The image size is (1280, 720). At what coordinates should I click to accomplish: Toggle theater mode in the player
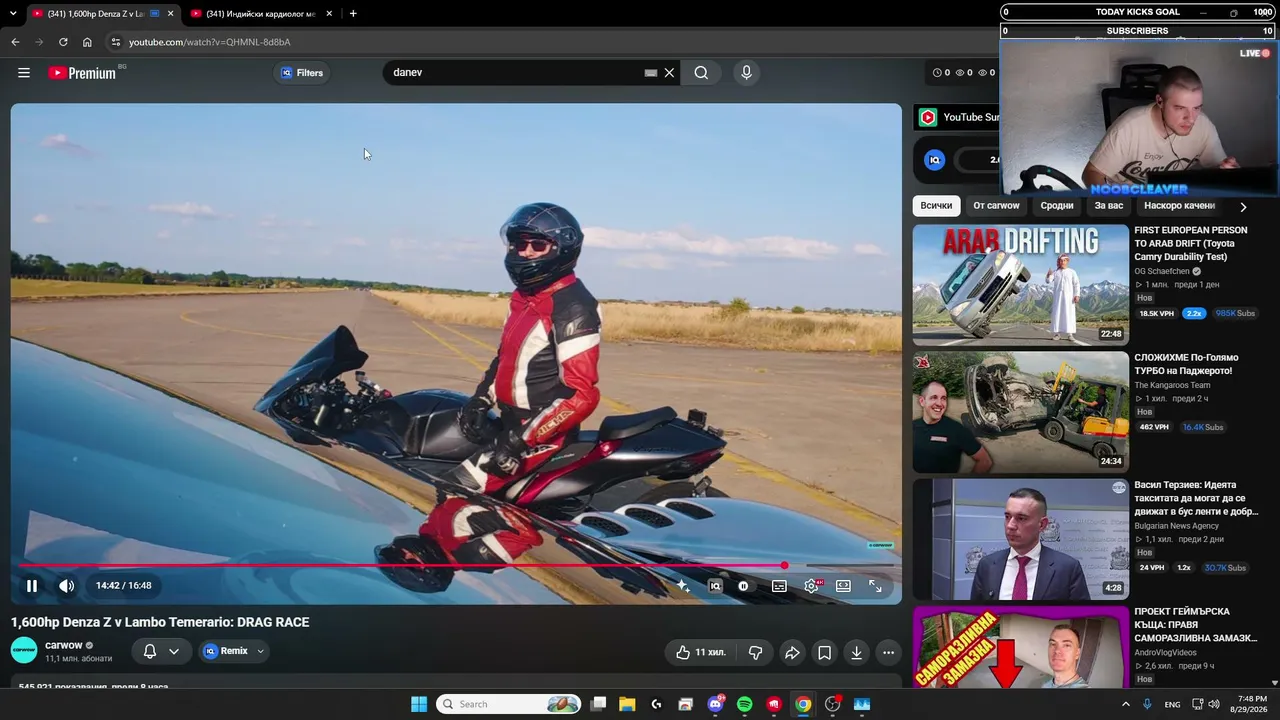coord(843,586)
